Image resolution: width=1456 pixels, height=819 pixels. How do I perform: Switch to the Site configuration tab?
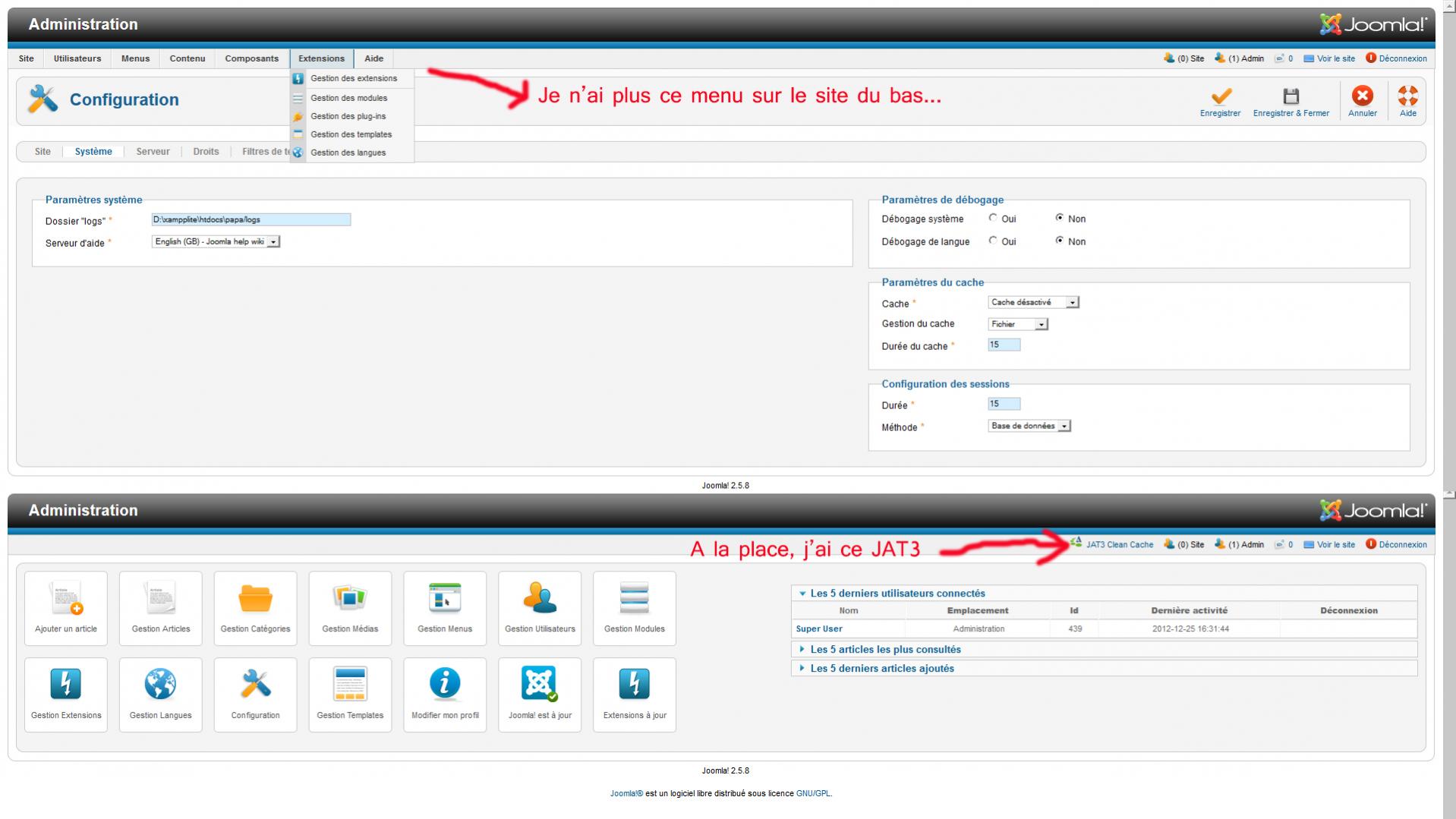point(43,152)
